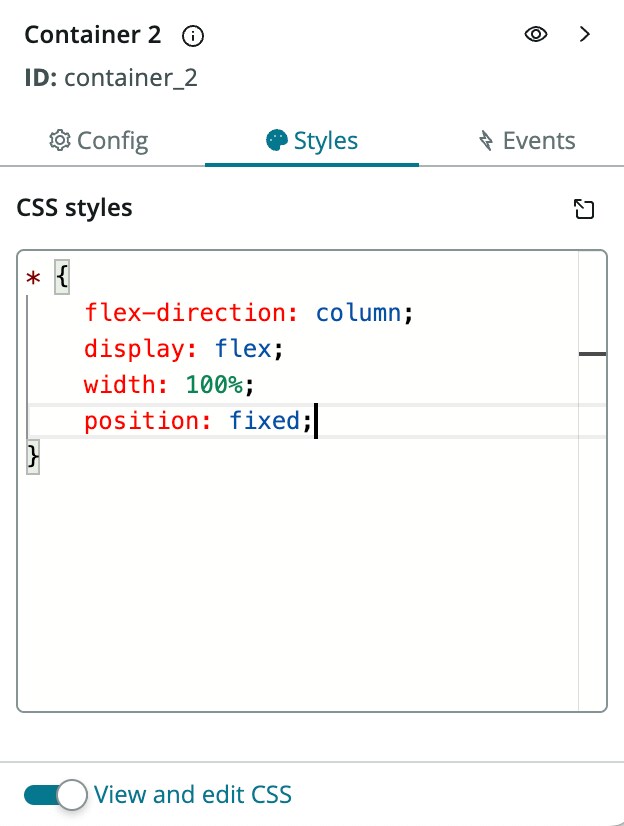Expand the CSS styles editor to full view
Viewport: 624px width, 826px height.
click(x=584, y=209)
